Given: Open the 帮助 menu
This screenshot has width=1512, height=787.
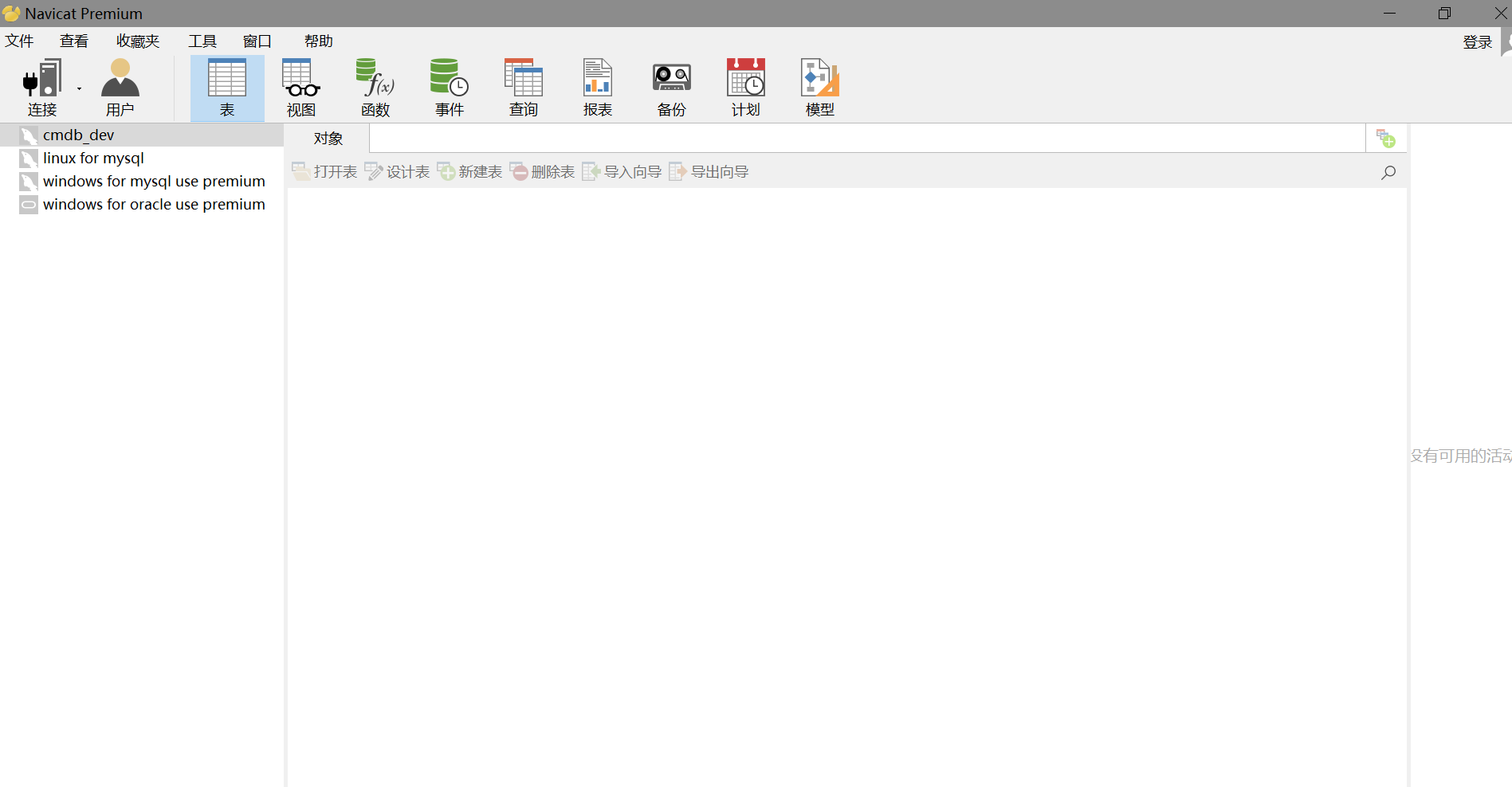Looking at the screenshot, I should [319, 41].
